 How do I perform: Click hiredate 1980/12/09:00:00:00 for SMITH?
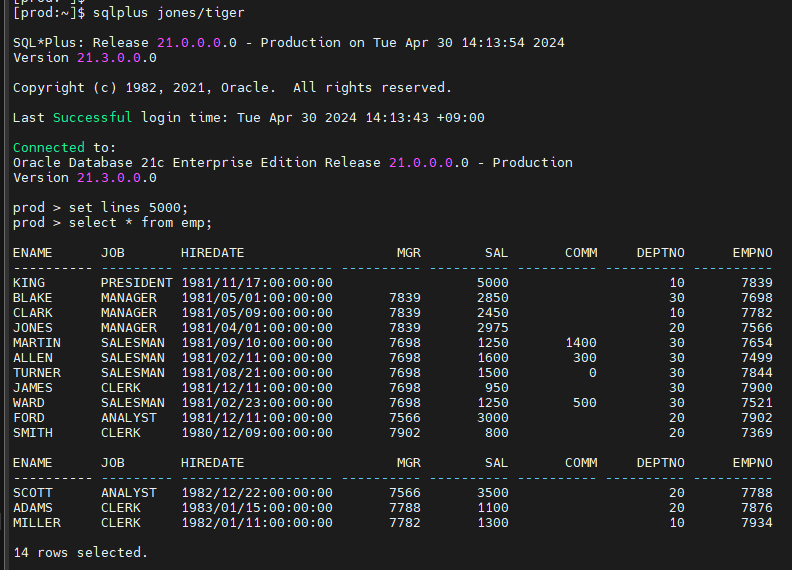coord(257,433)
